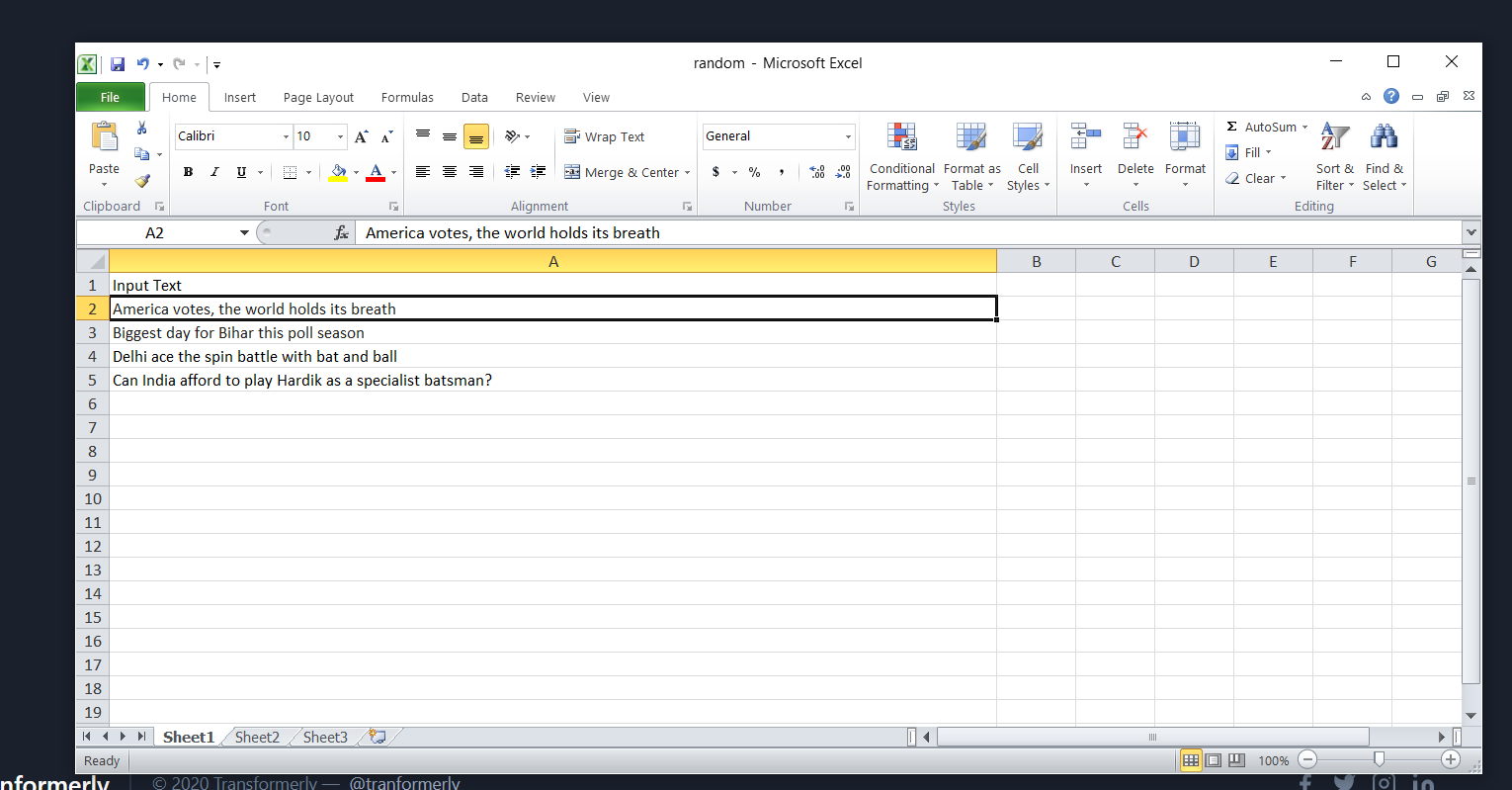Top-align the cell contents

(x=423, y=135)
